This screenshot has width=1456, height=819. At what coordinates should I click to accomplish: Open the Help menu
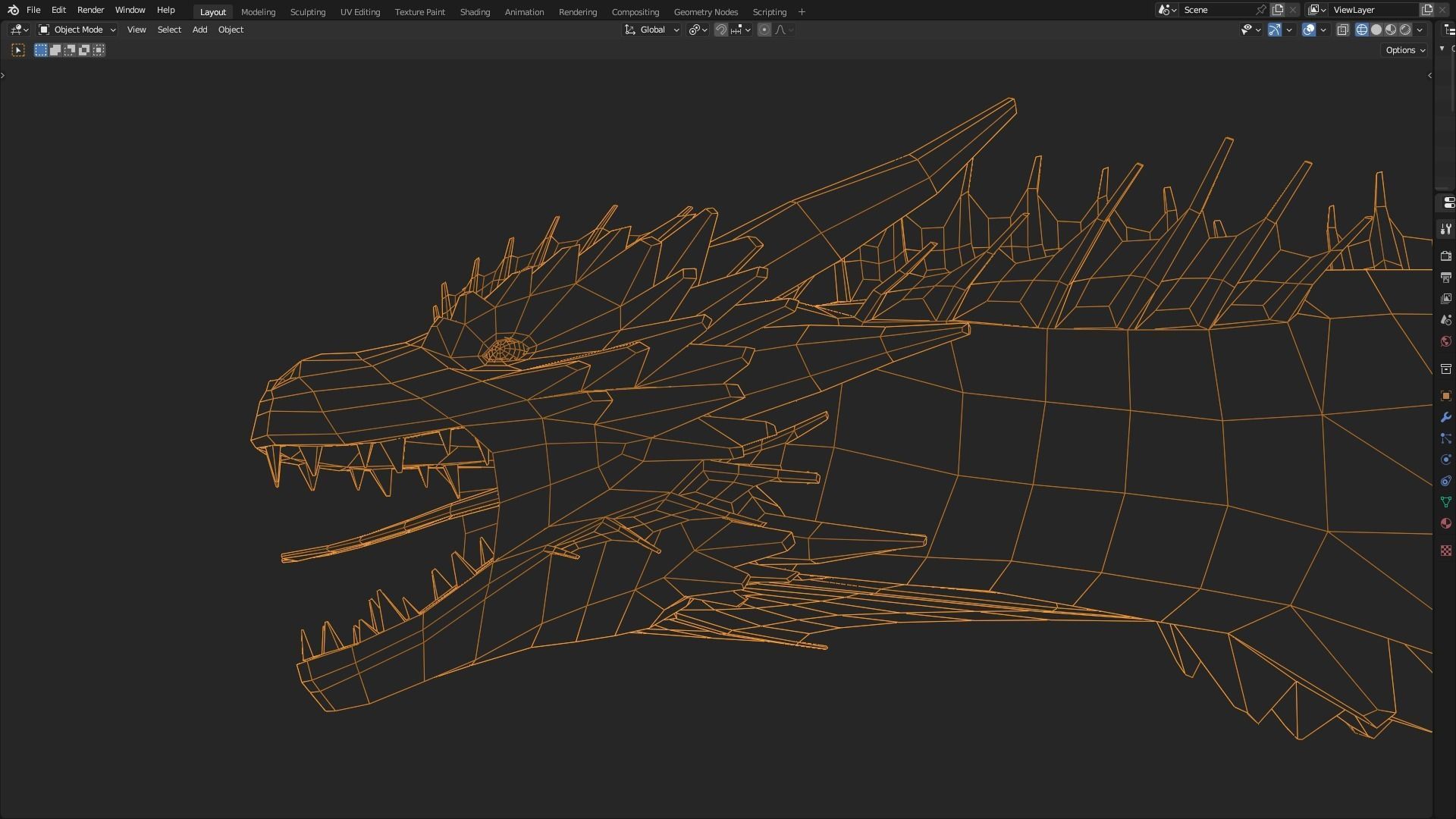click(x=165, y=10)
